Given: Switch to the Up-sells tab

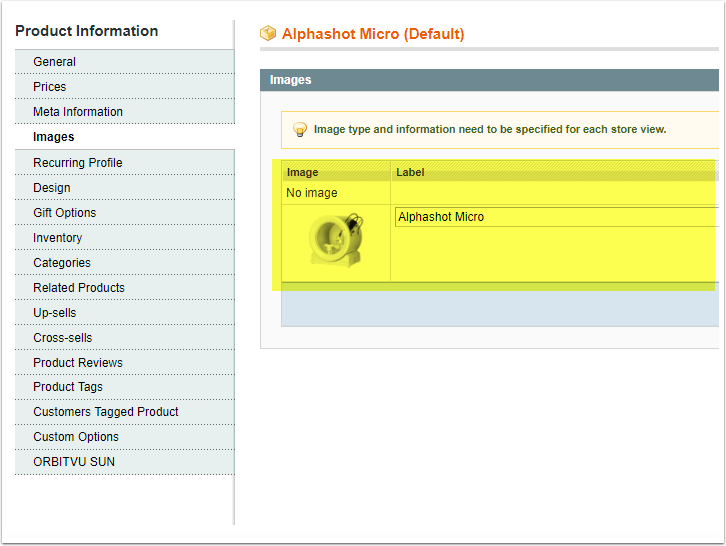Looking at the screenshot, I should pos(125,313).
